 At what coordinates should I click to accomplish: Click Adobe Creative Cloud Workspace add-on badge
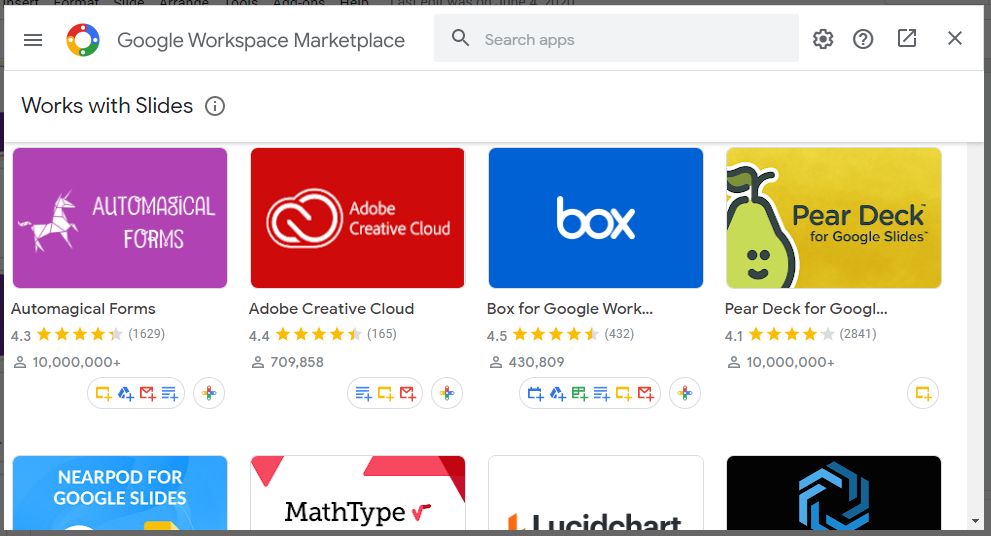pyautogui.click(x=447, y=393)
